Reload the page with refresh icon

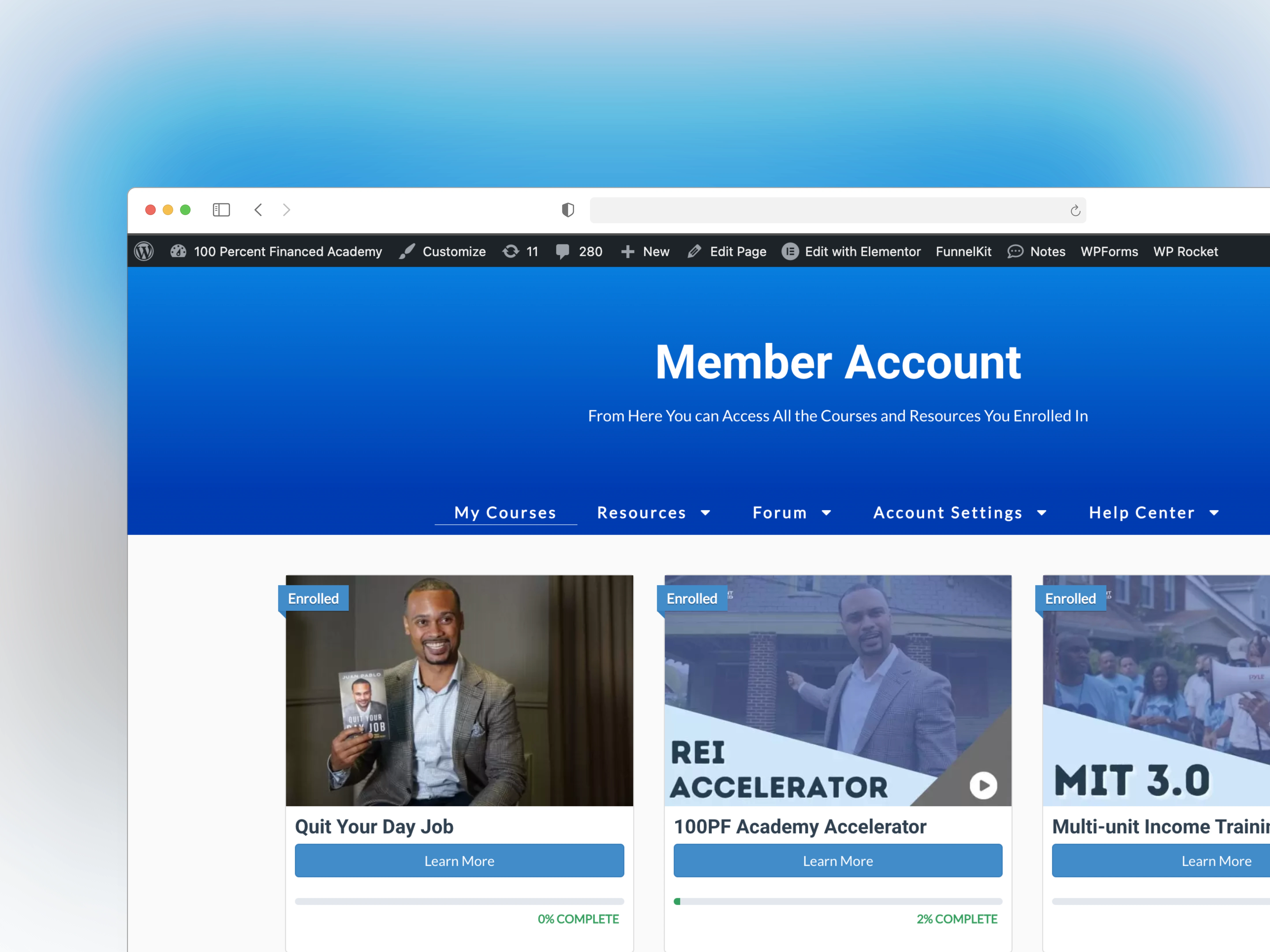click(1075, 211)
